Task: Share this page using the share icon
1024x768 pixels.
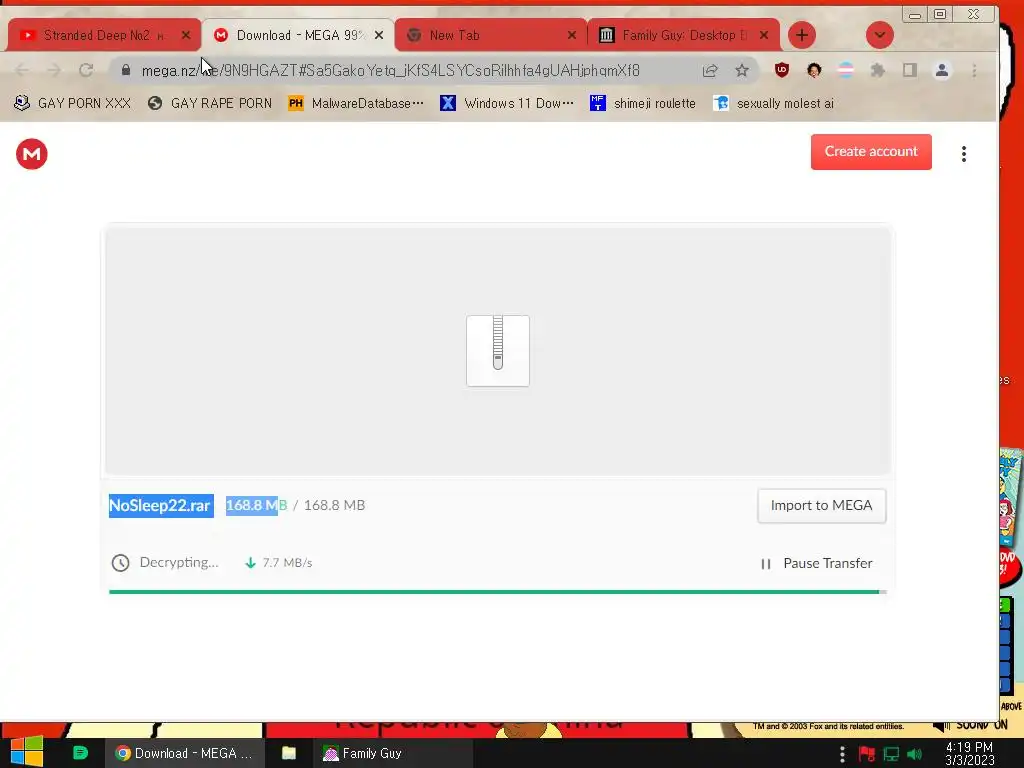Action: (710, 71)
